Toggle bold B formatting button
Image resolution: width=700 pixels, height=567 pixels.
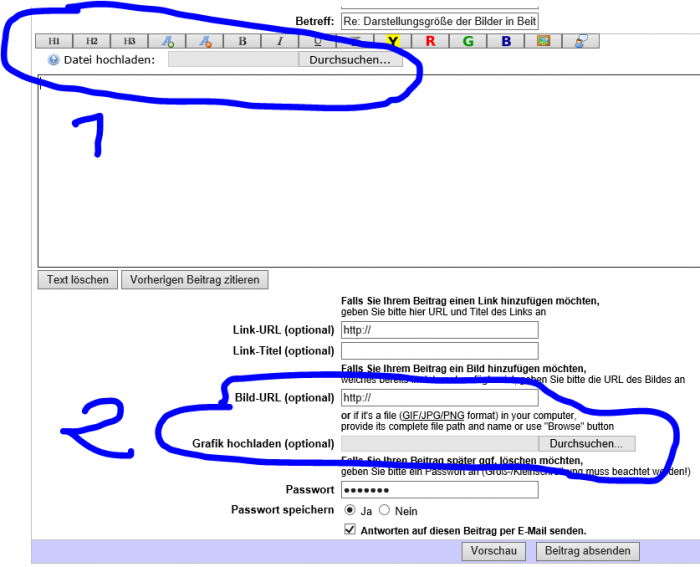click(x=242, y=41)
